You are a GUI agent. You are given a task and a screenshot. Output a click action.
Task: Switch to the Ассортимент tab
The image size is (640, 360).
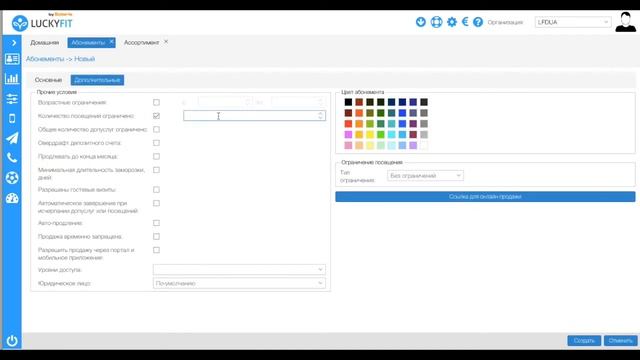141,42
